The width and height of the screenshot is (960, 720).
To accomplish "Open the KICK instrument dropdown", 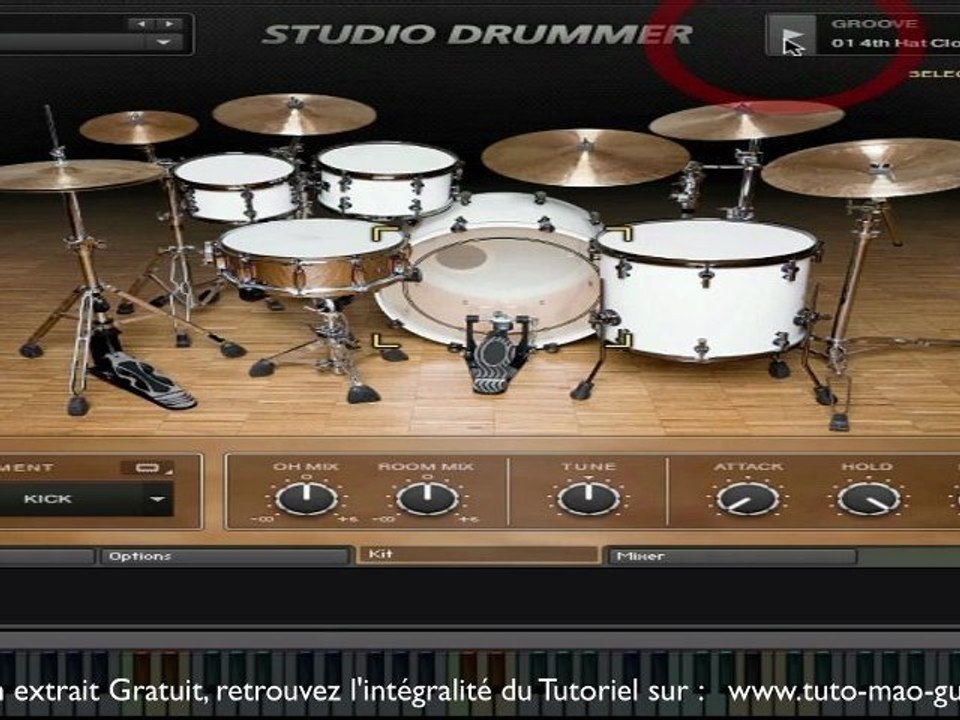I will point(86,499).
